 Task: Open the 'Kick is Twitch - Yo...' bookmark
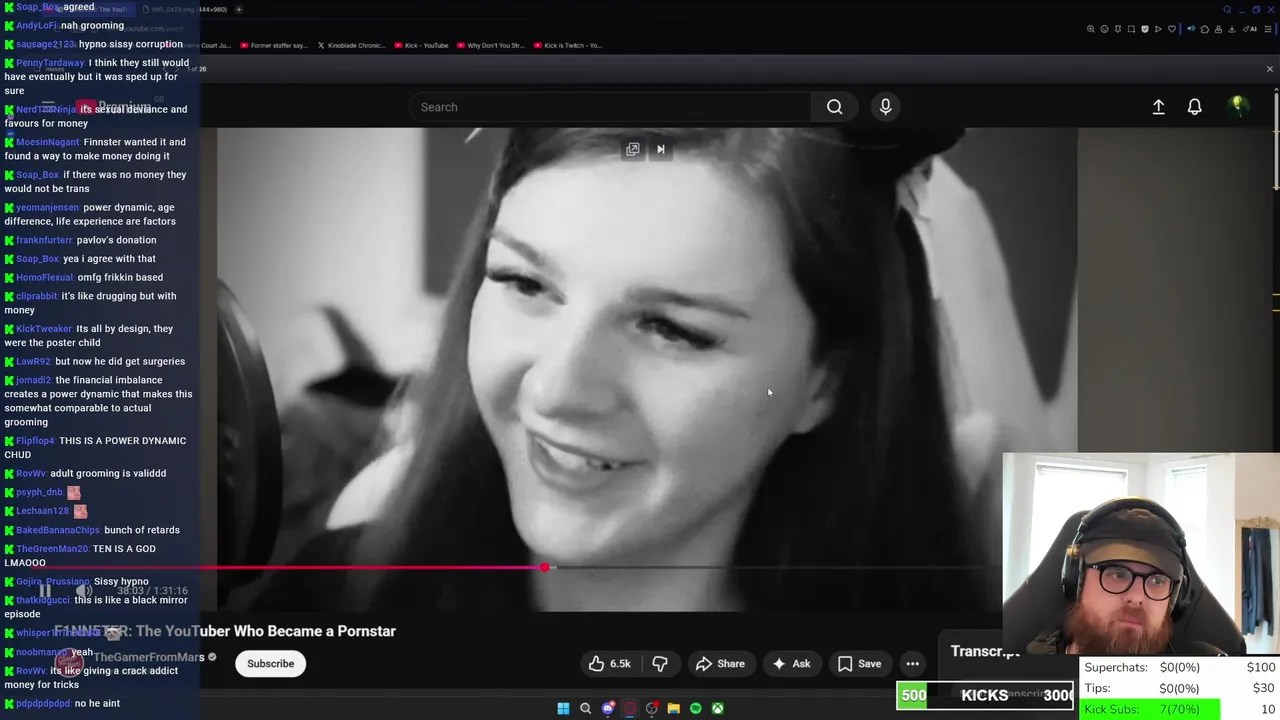tap(567, 45)
